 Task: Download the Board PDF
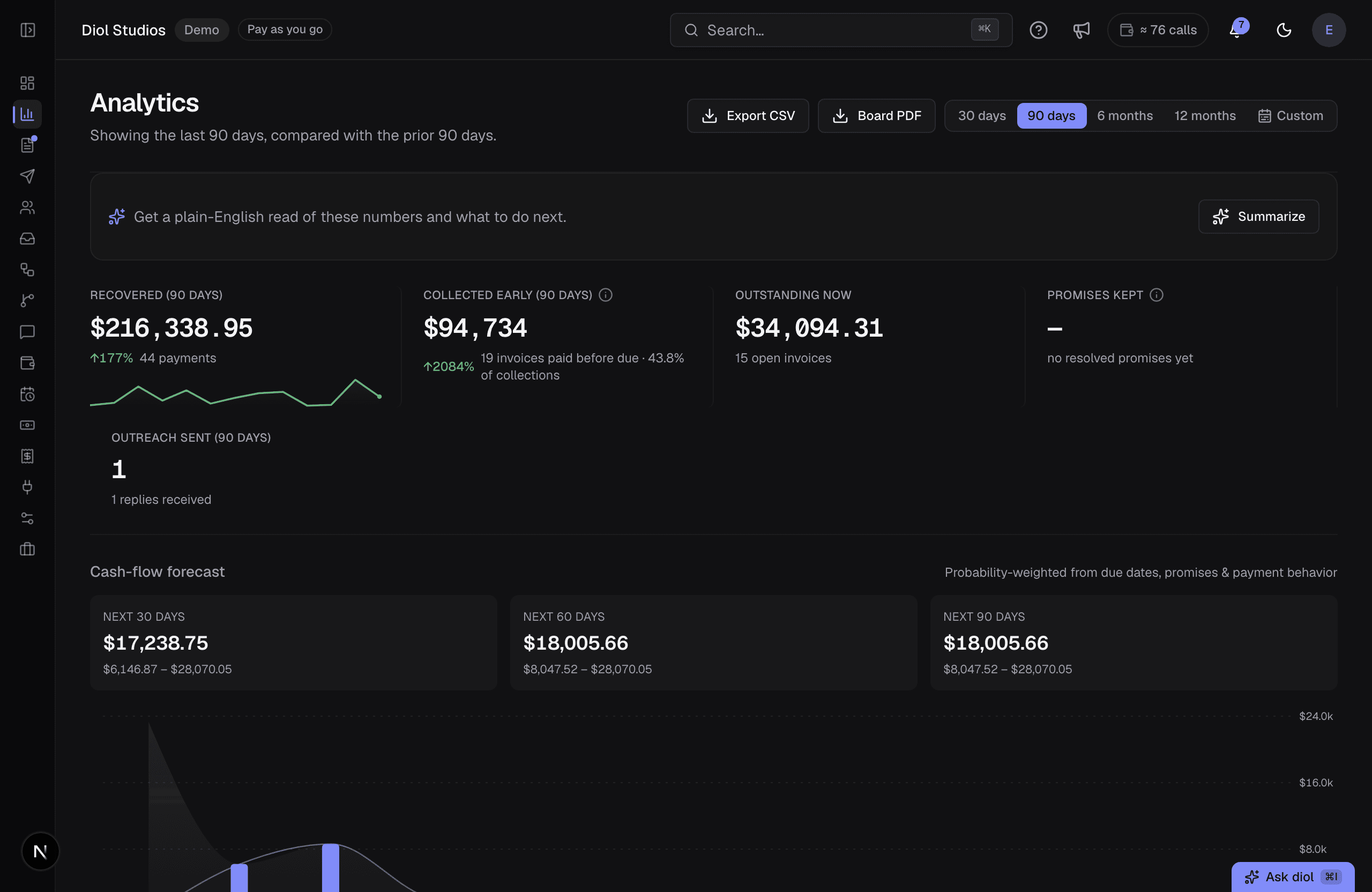(x=876, y=116)
